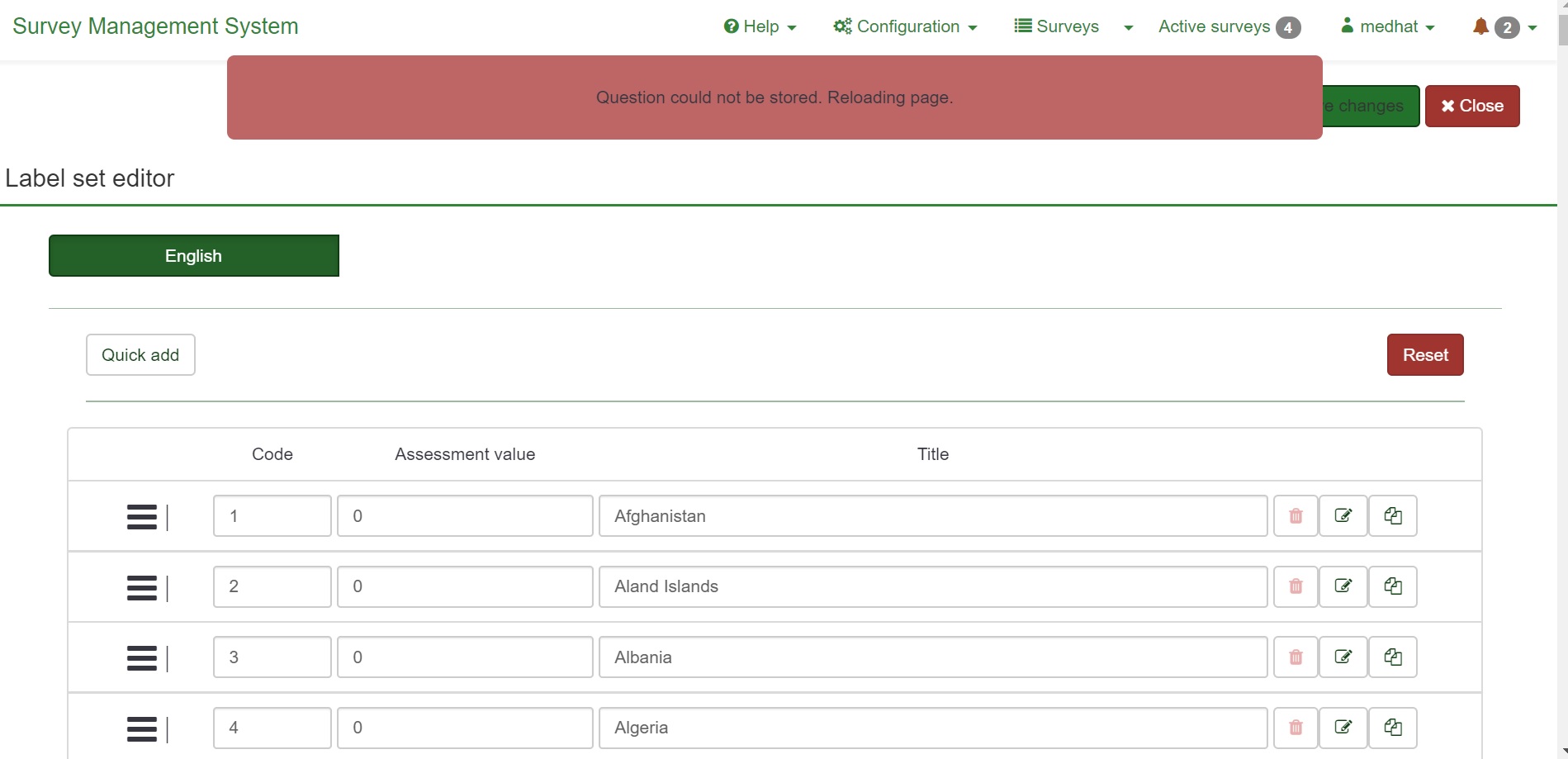
Task: Switch to the English language tab
Action: click(x=194, y=256)
